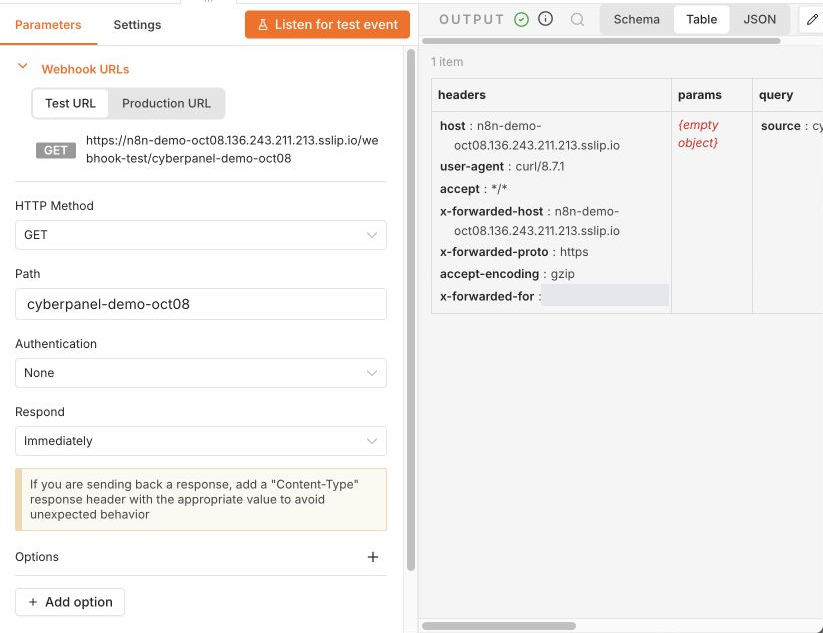The height and width of the screenshot is (633, 823).
Task: Select the JSON output view
Action: click(x=759, y=19)
